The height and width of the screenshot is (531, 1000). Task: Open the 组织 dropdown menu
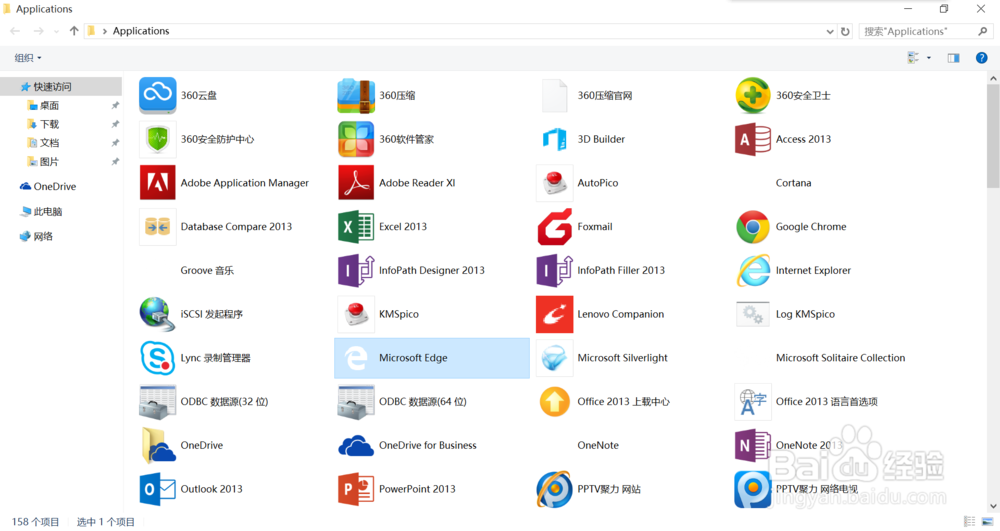pyautogui.click(x=28, y=58)
